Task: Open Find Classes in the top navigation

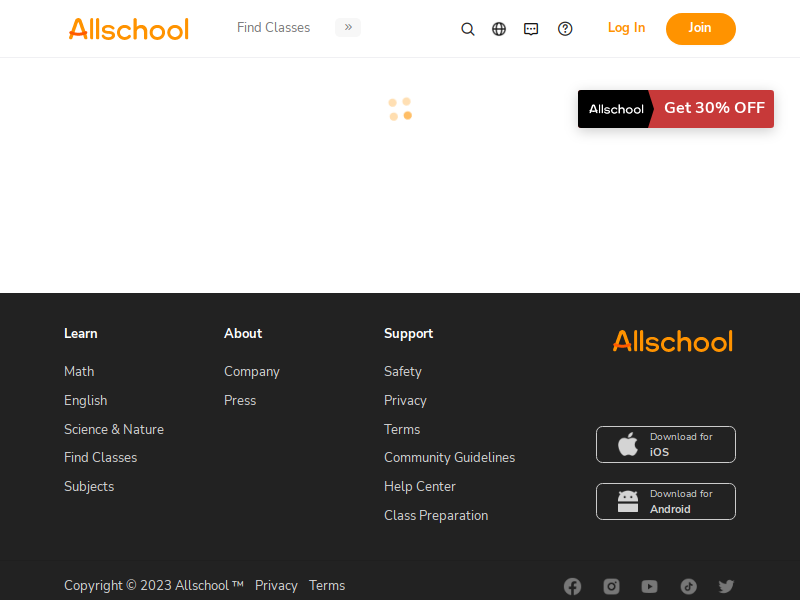Action: (x=273, y=28)
